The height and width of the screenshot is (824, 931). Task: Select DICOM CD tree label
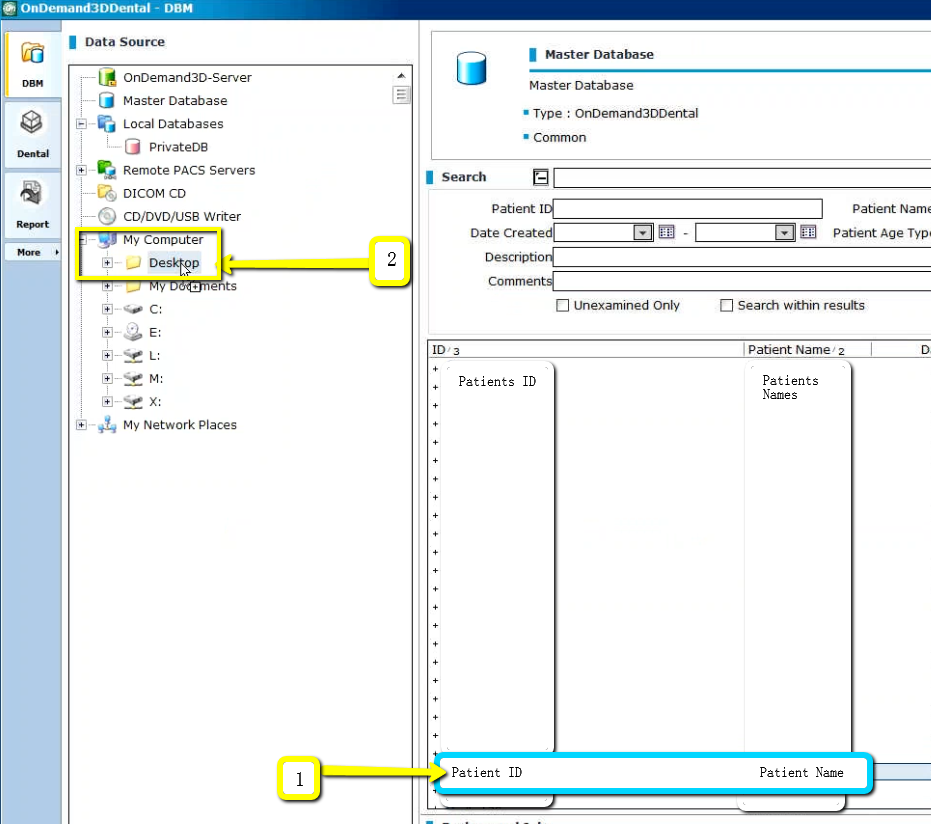tap(154, 193)
